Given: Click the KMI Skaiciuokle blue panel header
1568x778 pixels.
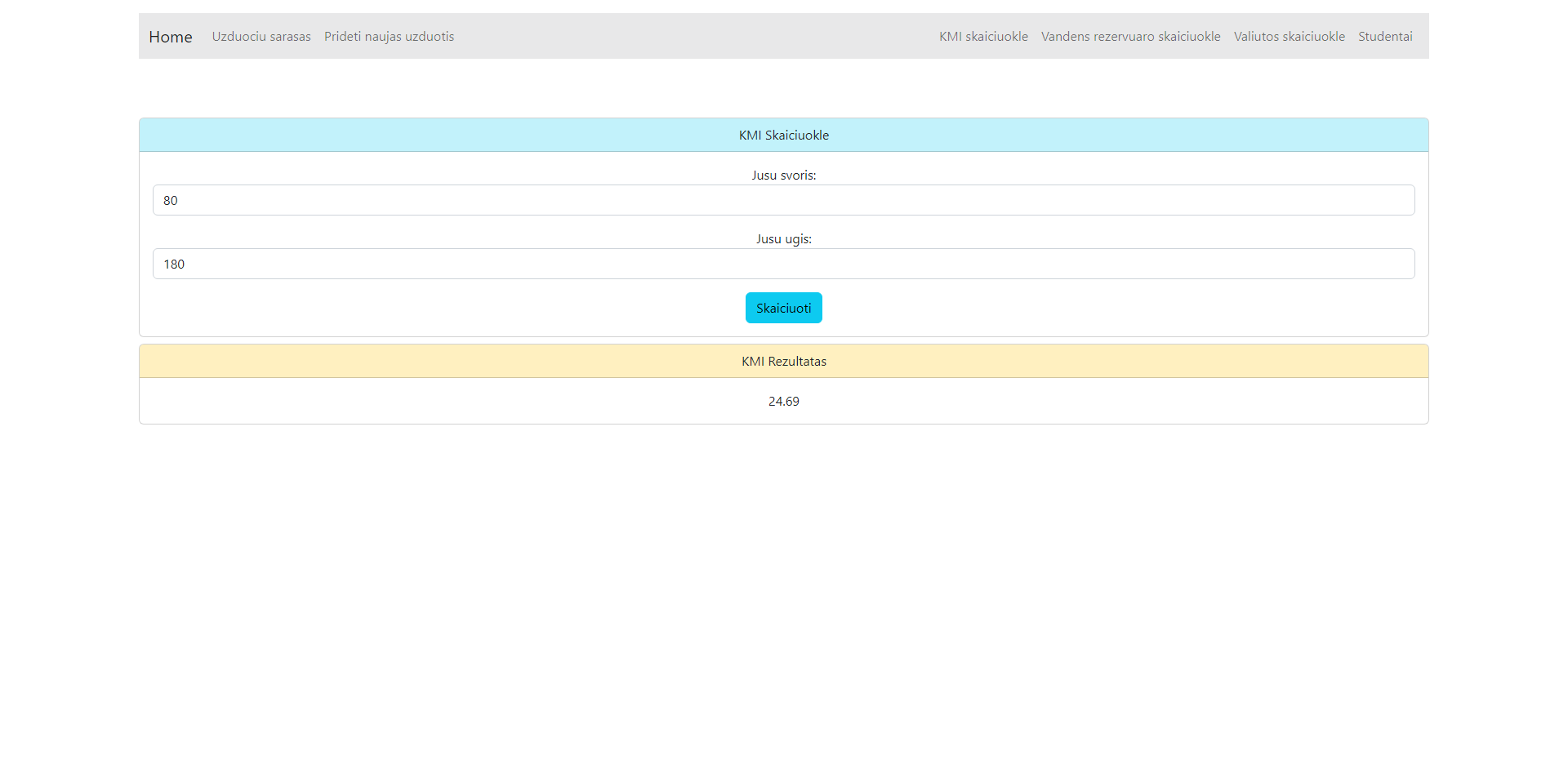Looking at the screenshot, I should pos(783,135).
